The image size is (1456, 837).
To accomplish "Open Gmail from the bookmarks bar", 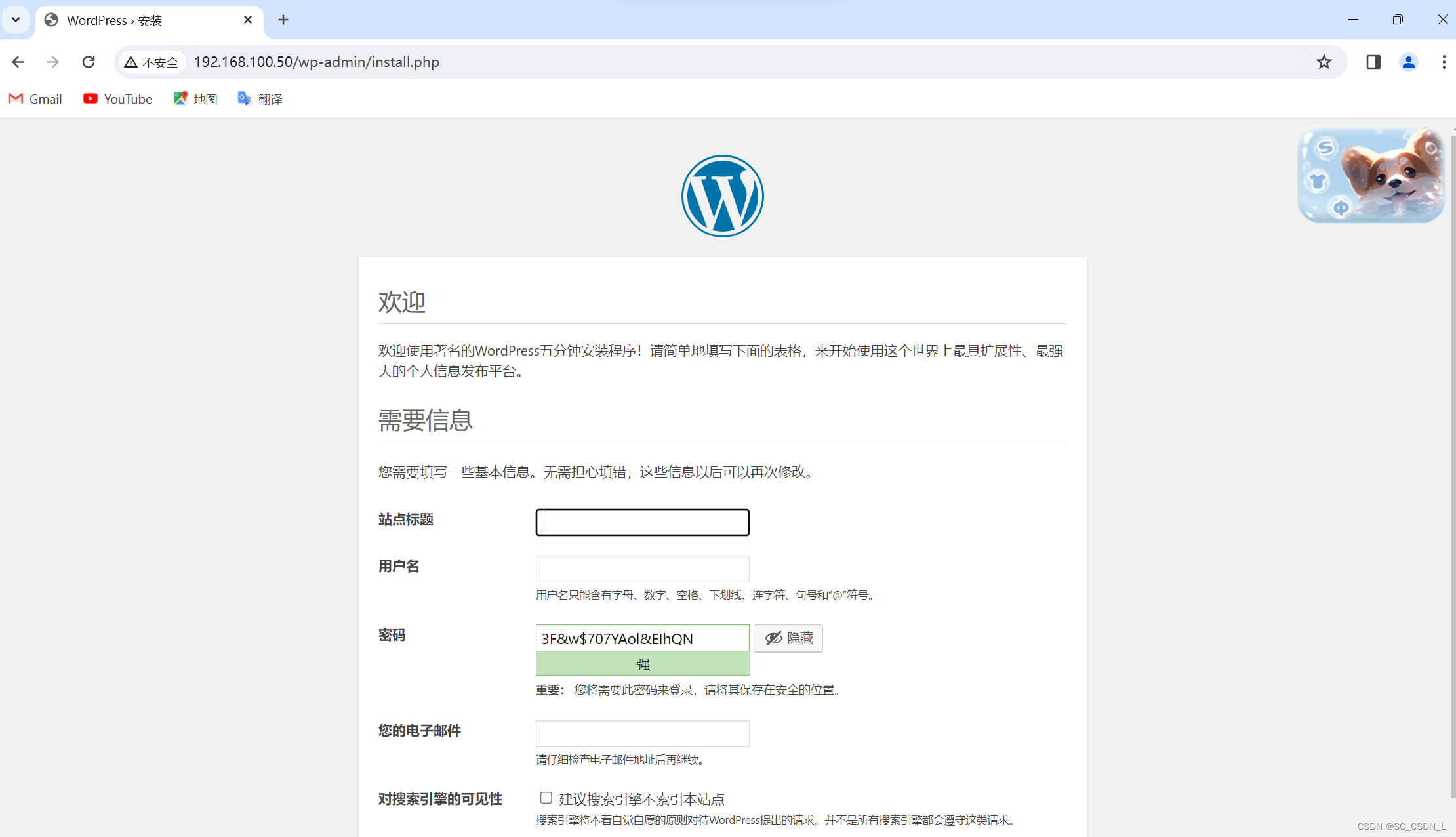I will (34, 98).
